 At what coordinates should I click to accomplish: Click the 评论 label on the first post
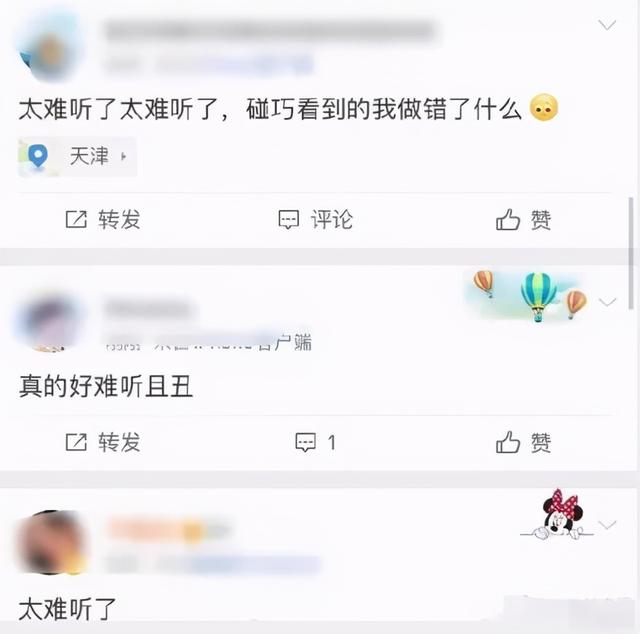[332, 220]
